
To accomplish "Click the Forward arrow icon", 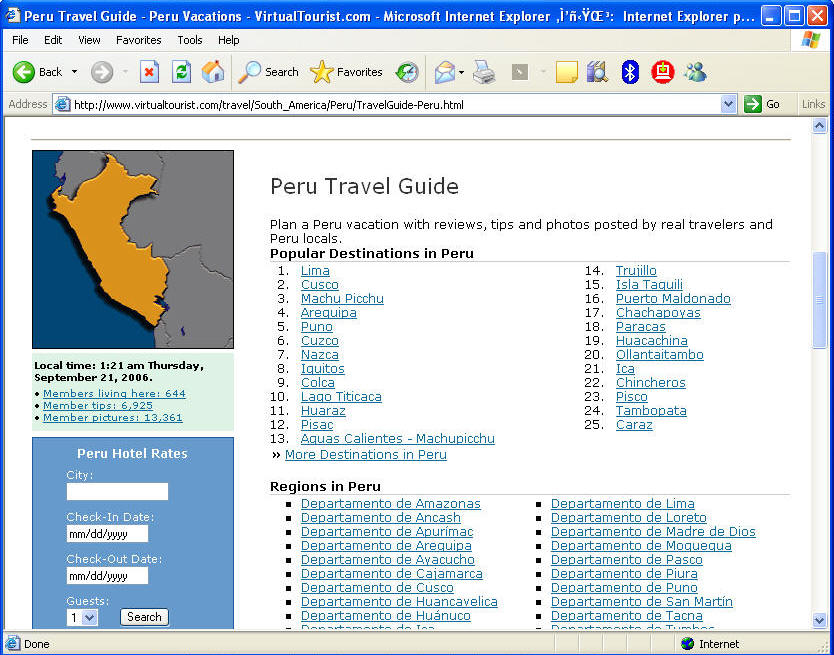I will click(x=102, y=72).
